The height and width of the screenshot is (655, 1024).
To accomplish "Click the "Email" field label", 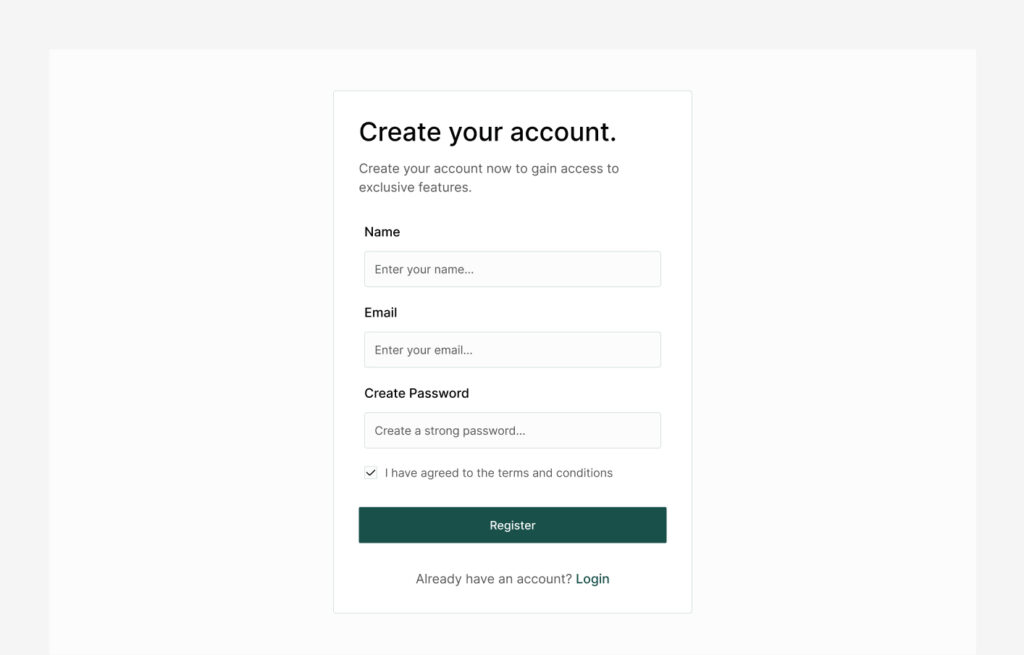I will (x=381, y=313).
